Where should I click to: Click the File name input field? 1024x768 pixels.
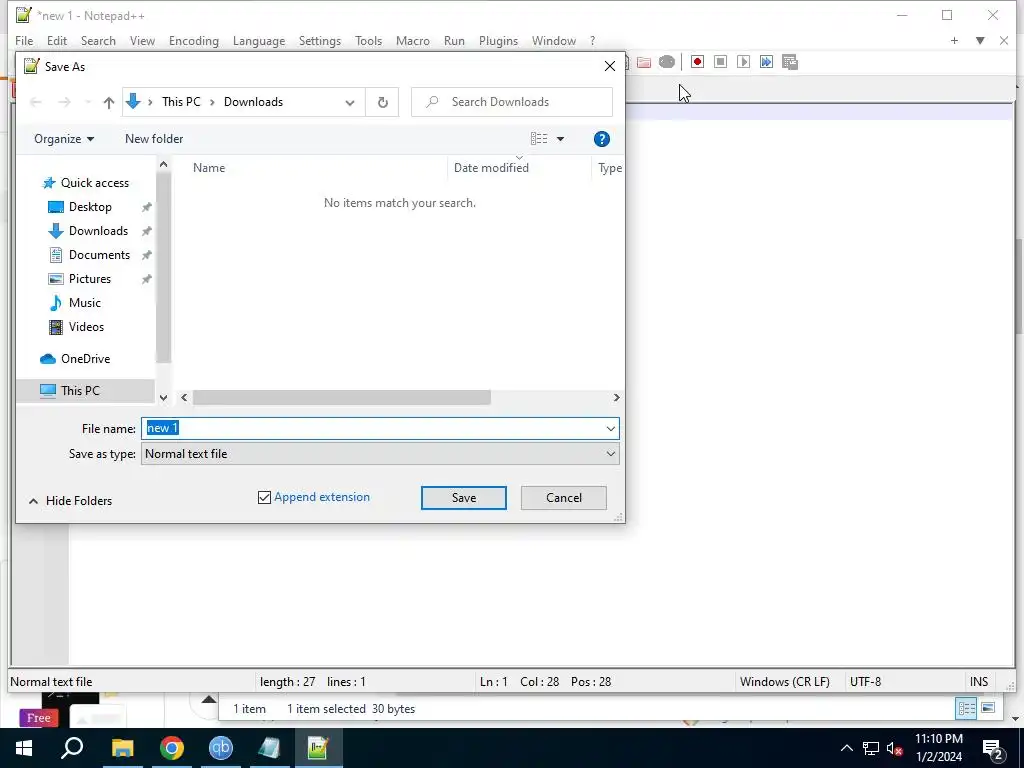pyautogui.click(x=372, y=428)
